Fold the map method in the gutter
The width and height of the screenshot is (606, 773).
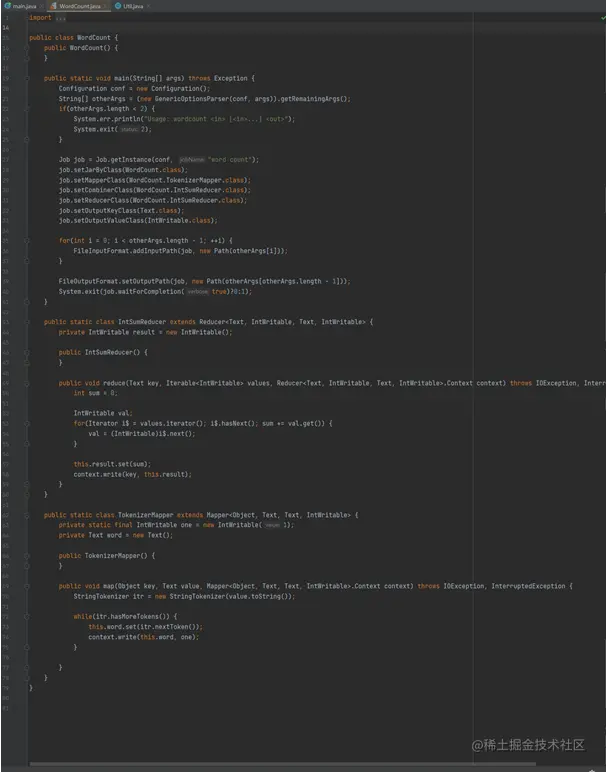27,586
